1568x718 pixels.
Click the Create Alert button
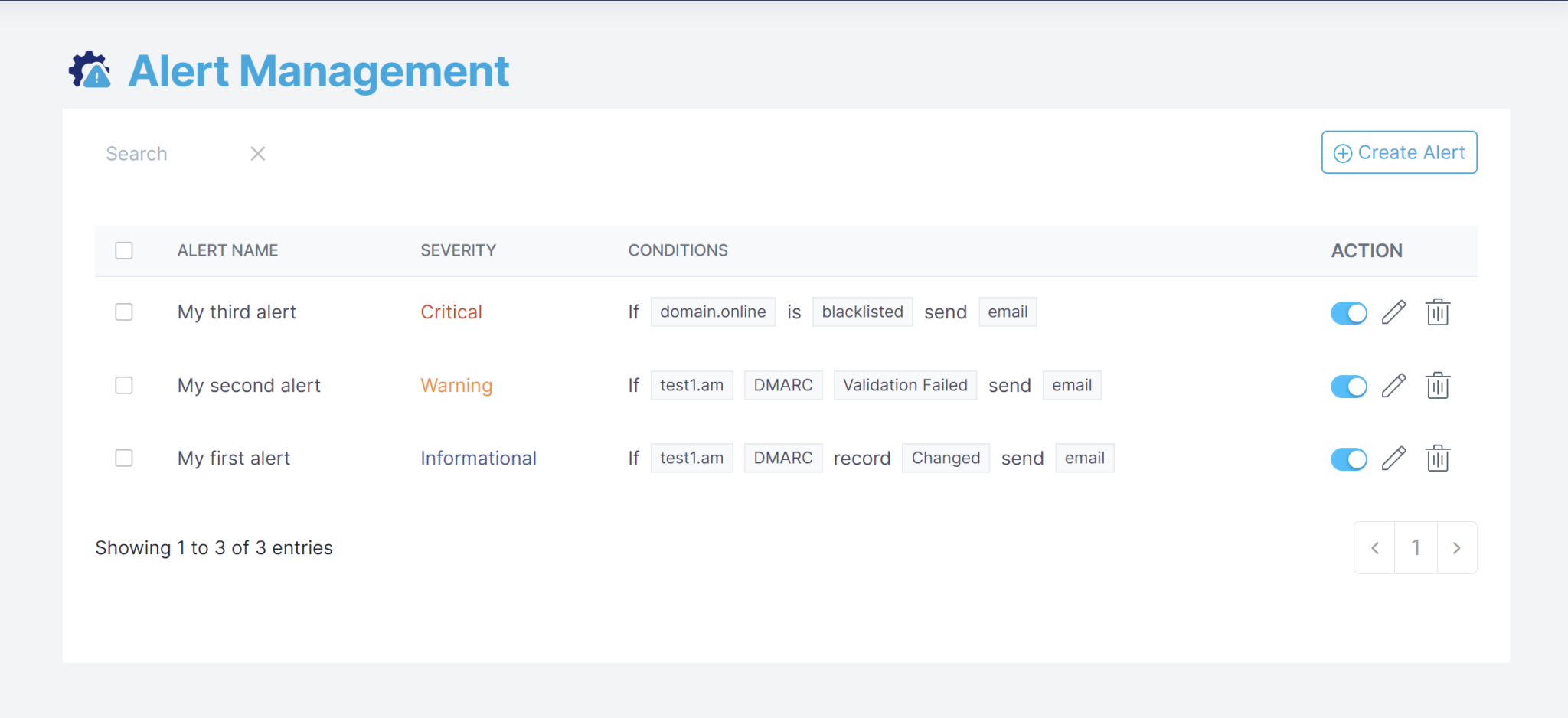coord(1399,152)
